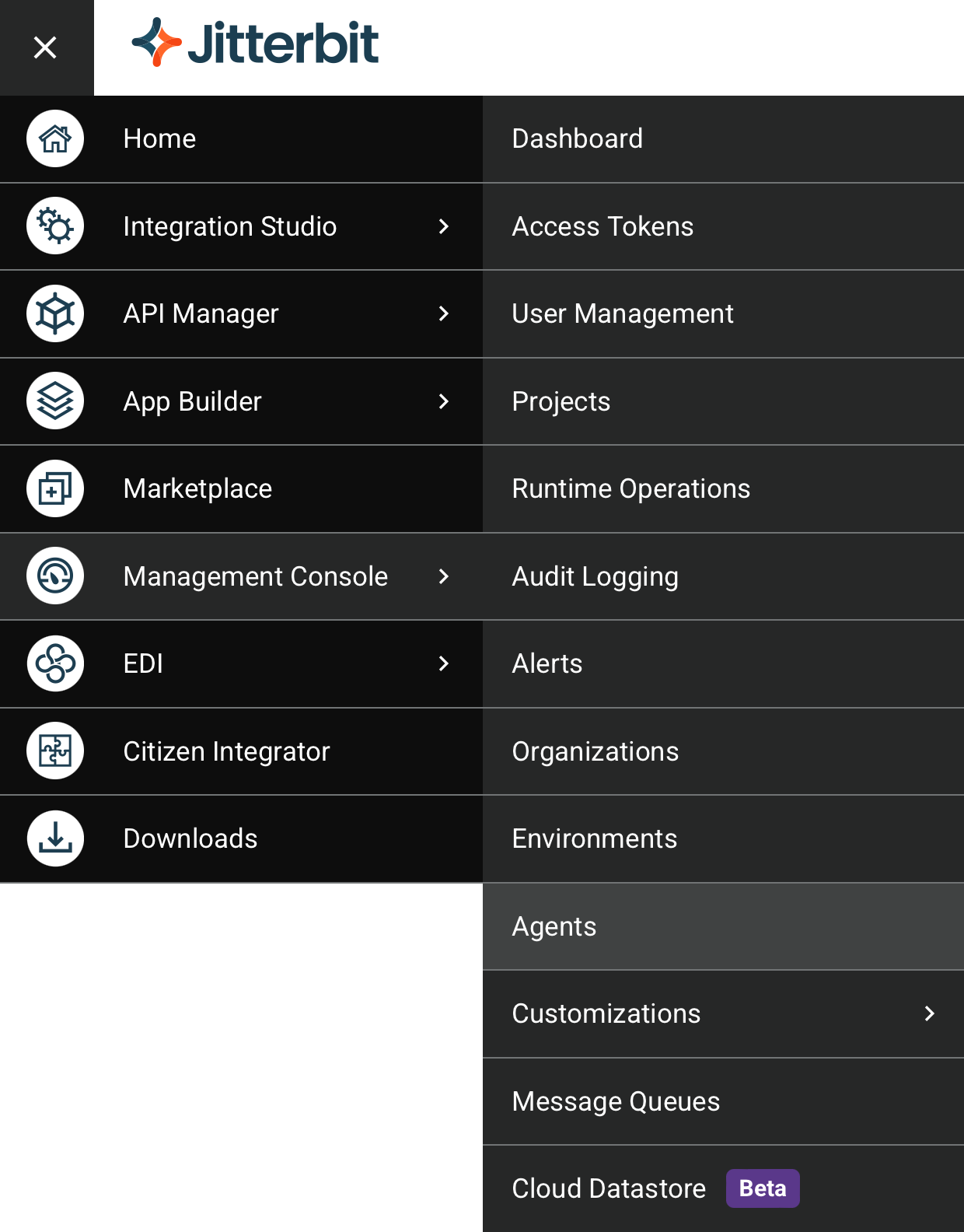Viewport: 964px width, 1232px height.
Task: Open Citizen Integrator
Action: pos(241,751)
